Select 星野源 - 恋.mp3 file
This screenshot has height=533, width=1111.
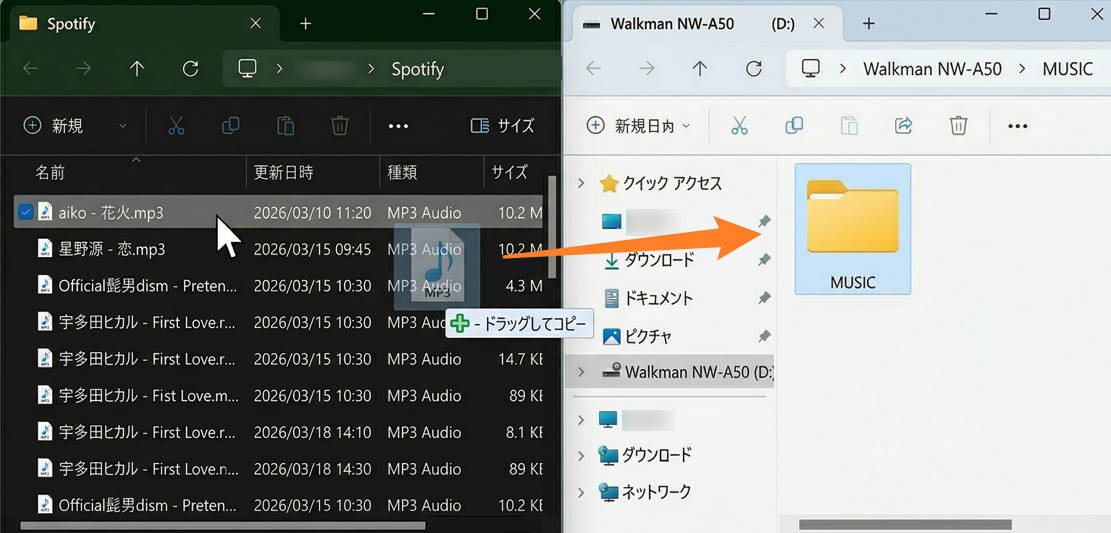point(279,249)
